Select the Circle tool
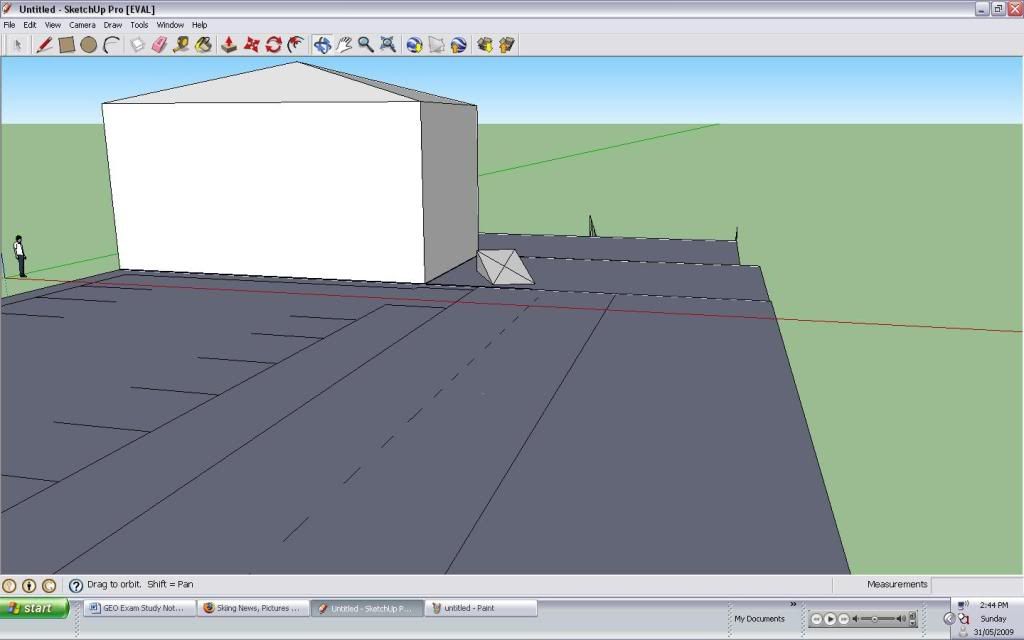 click(87, 44)
